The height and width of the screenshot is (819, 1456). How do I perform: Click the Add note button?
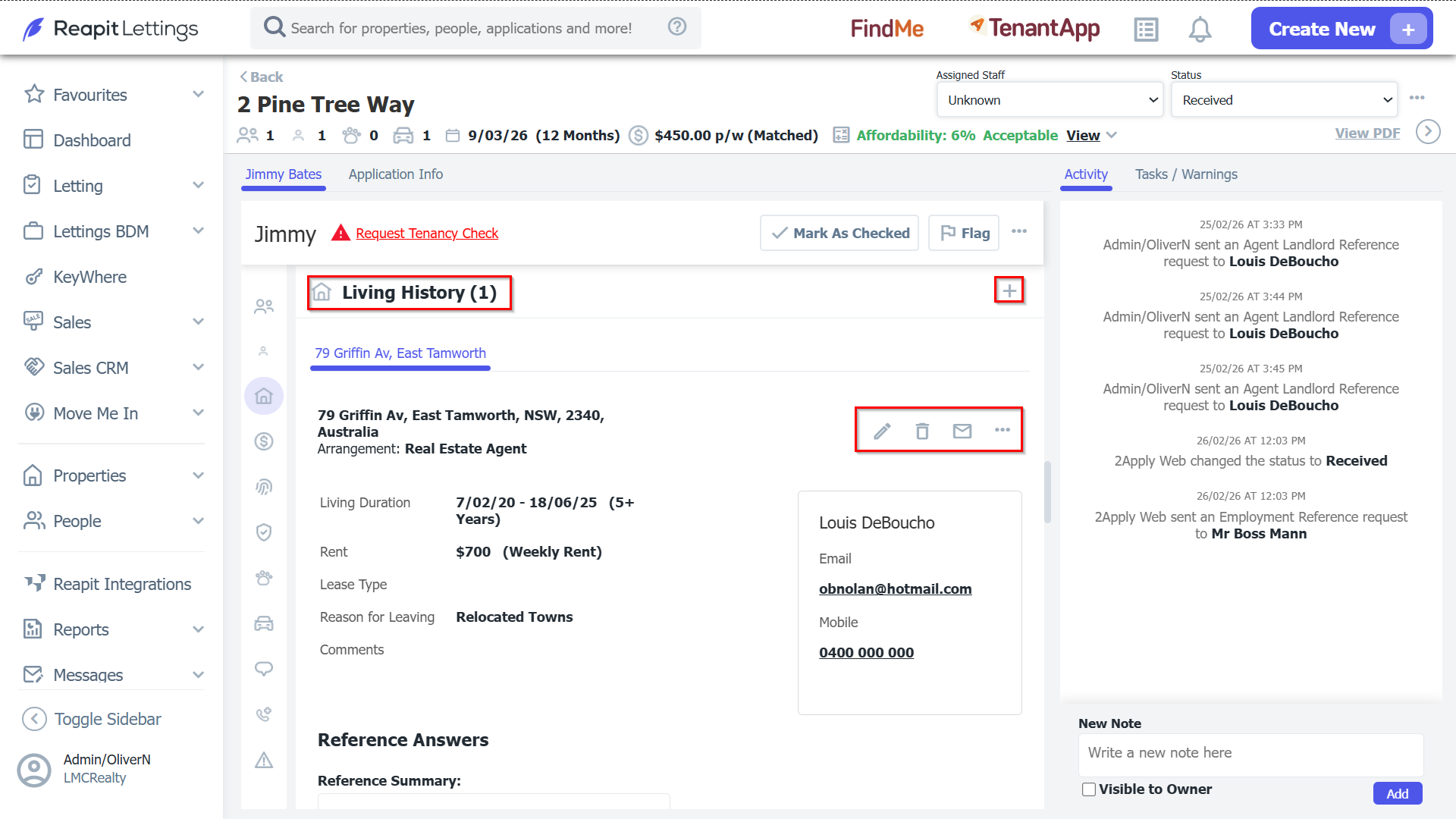1397,793
